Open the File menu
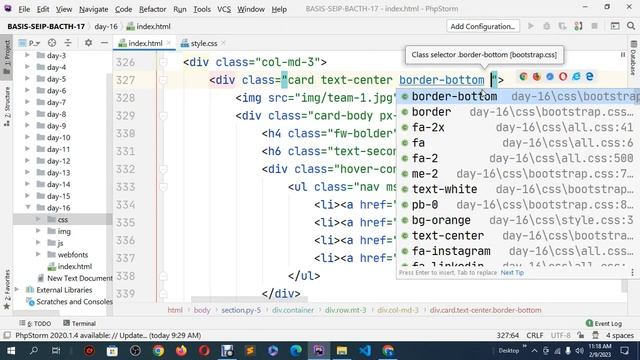The width and height of the screenshot is (640, 360). tap(24, 9)
